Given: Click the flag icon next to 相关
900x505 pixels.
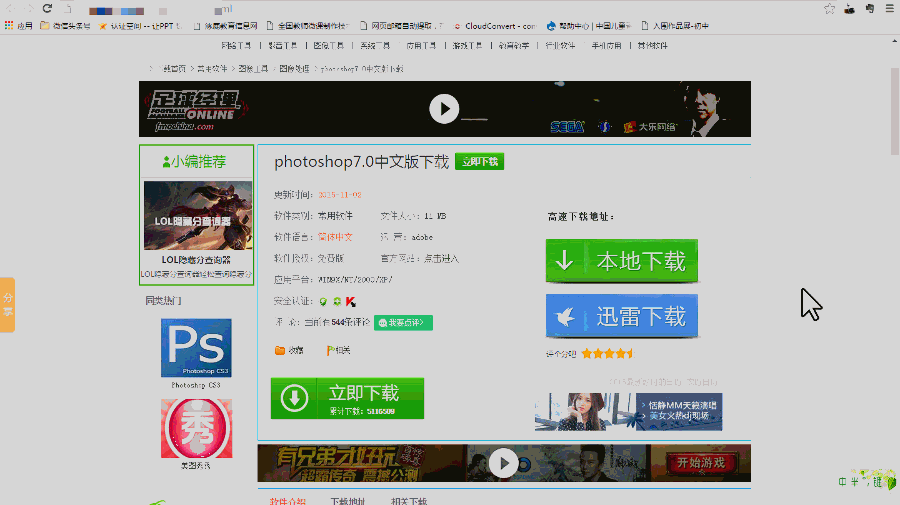Looking at the screenshot, I should 330,350.
